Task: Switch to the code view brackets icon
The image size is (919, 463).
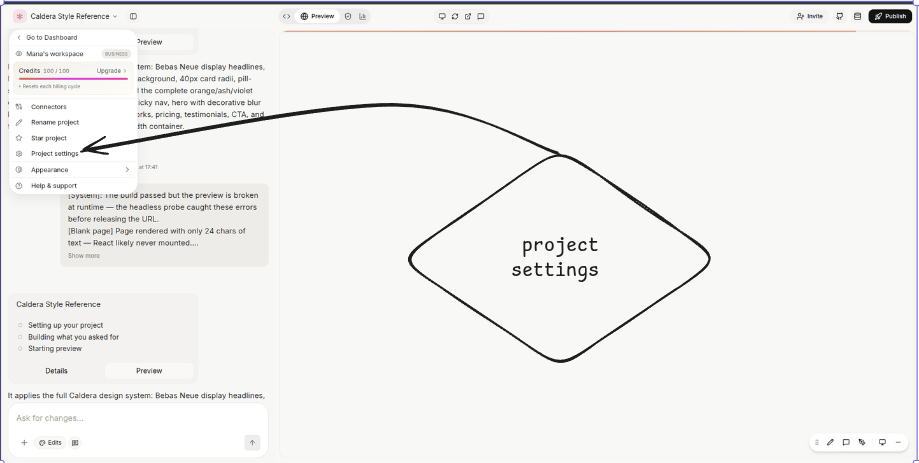Action: pyautogui.click(x=286, y=16)
